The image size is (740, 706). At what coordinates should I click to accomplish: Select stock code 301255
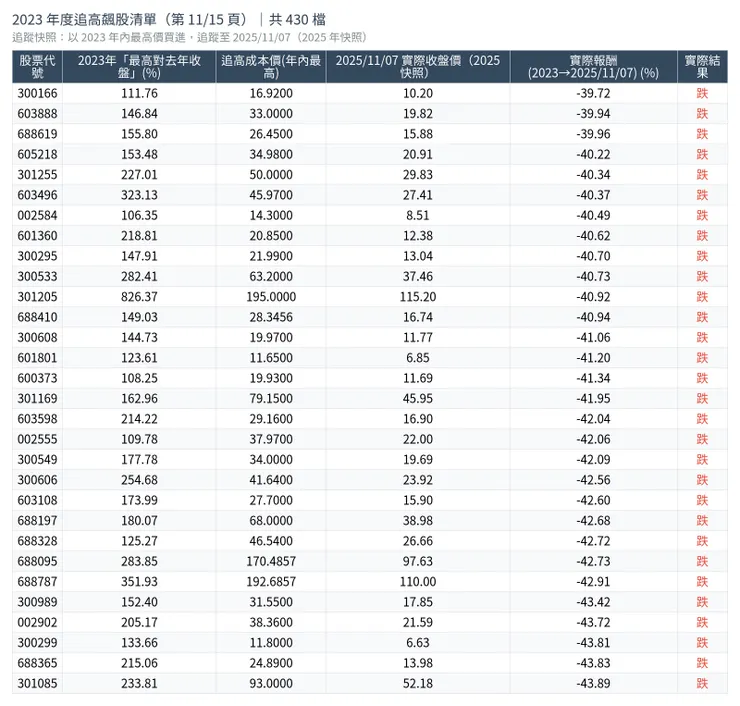click(37, 175)
